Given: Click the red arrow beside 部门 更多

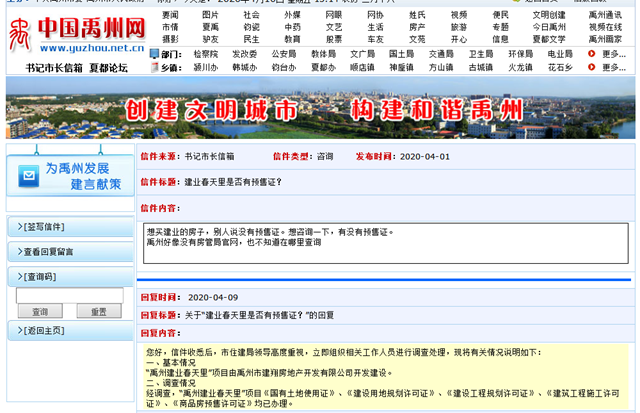Looking at the screenshot, I should click(591, 54).
